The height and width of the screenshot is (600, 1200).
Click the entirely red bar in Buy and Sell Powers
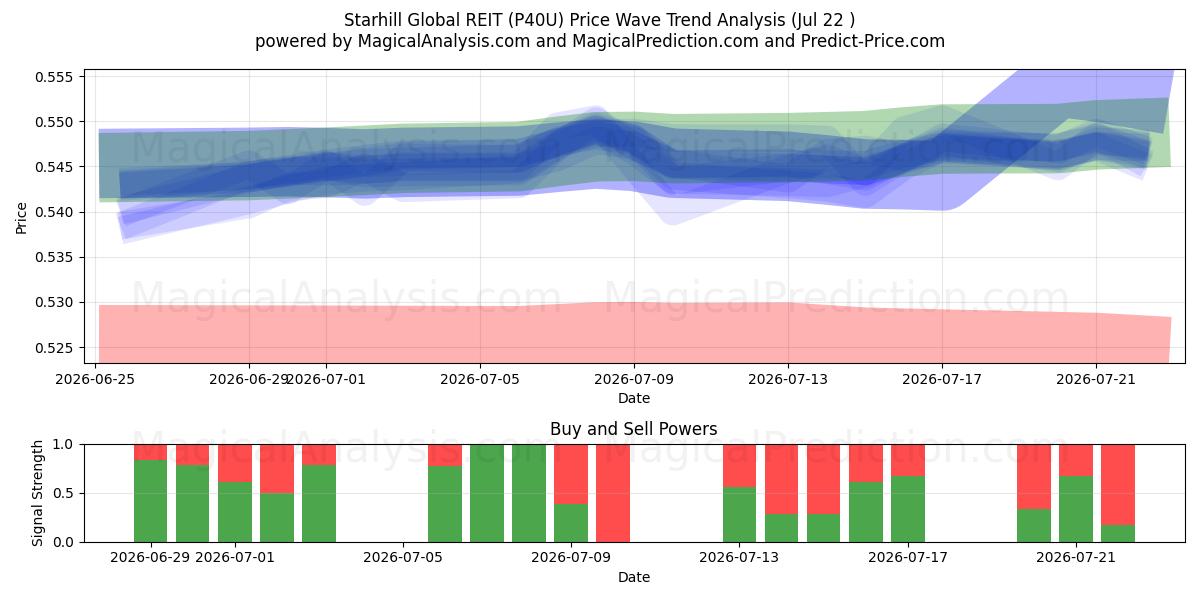613,493
